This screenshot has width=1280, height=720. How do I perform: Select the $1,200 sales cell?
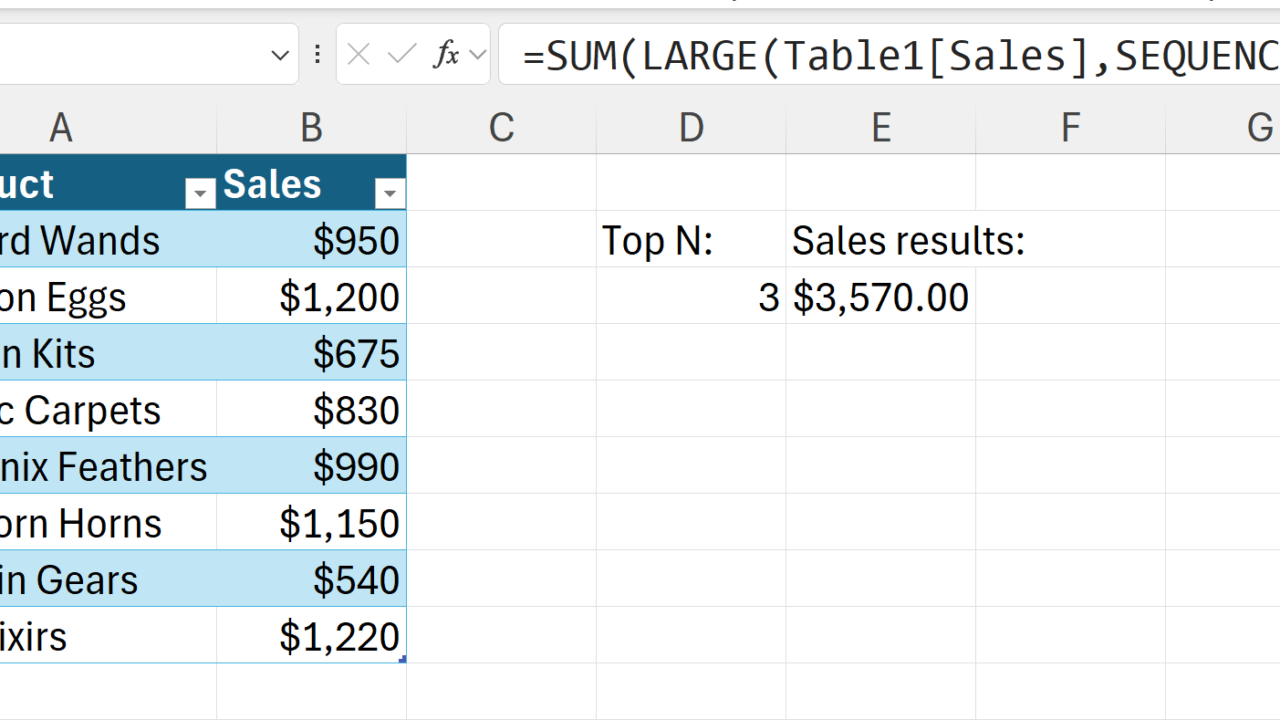pos(312,297)
